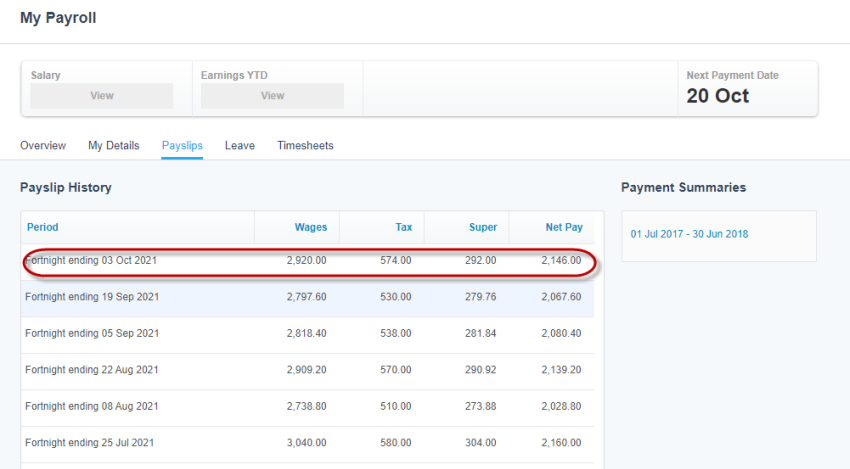Open payment summary 01 Jul 2017 - 30 Jun 2018
The height and width of the screenshot is (469, 850).
point(689,234)
